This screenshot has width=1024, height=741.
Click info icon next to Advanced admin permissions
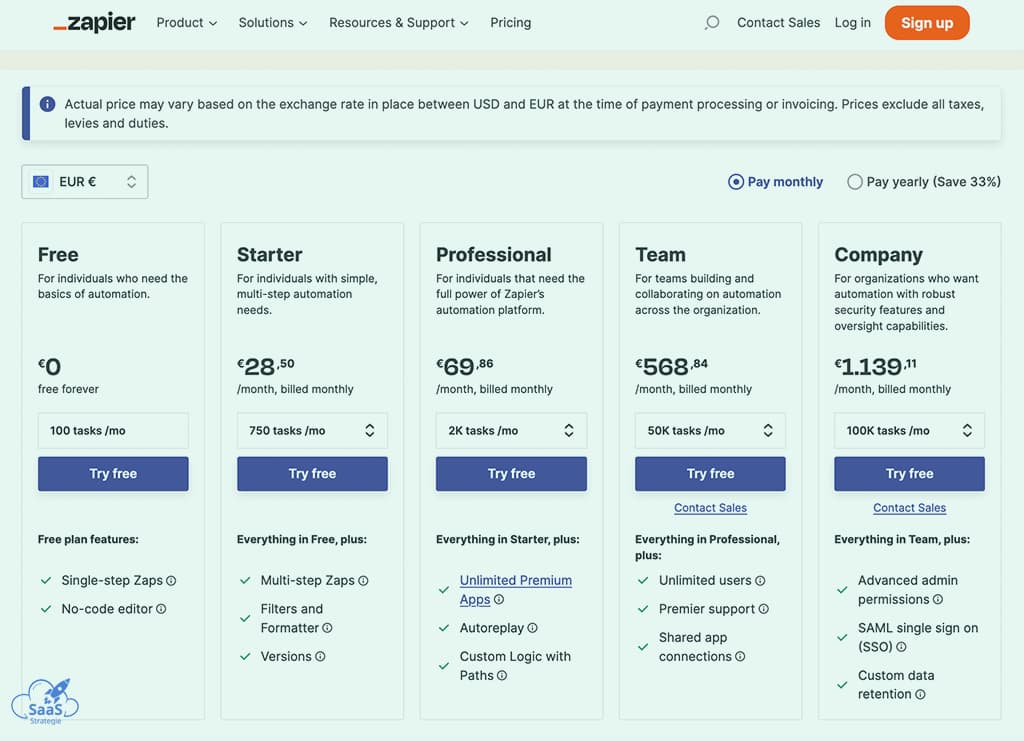tap(938, 599)
